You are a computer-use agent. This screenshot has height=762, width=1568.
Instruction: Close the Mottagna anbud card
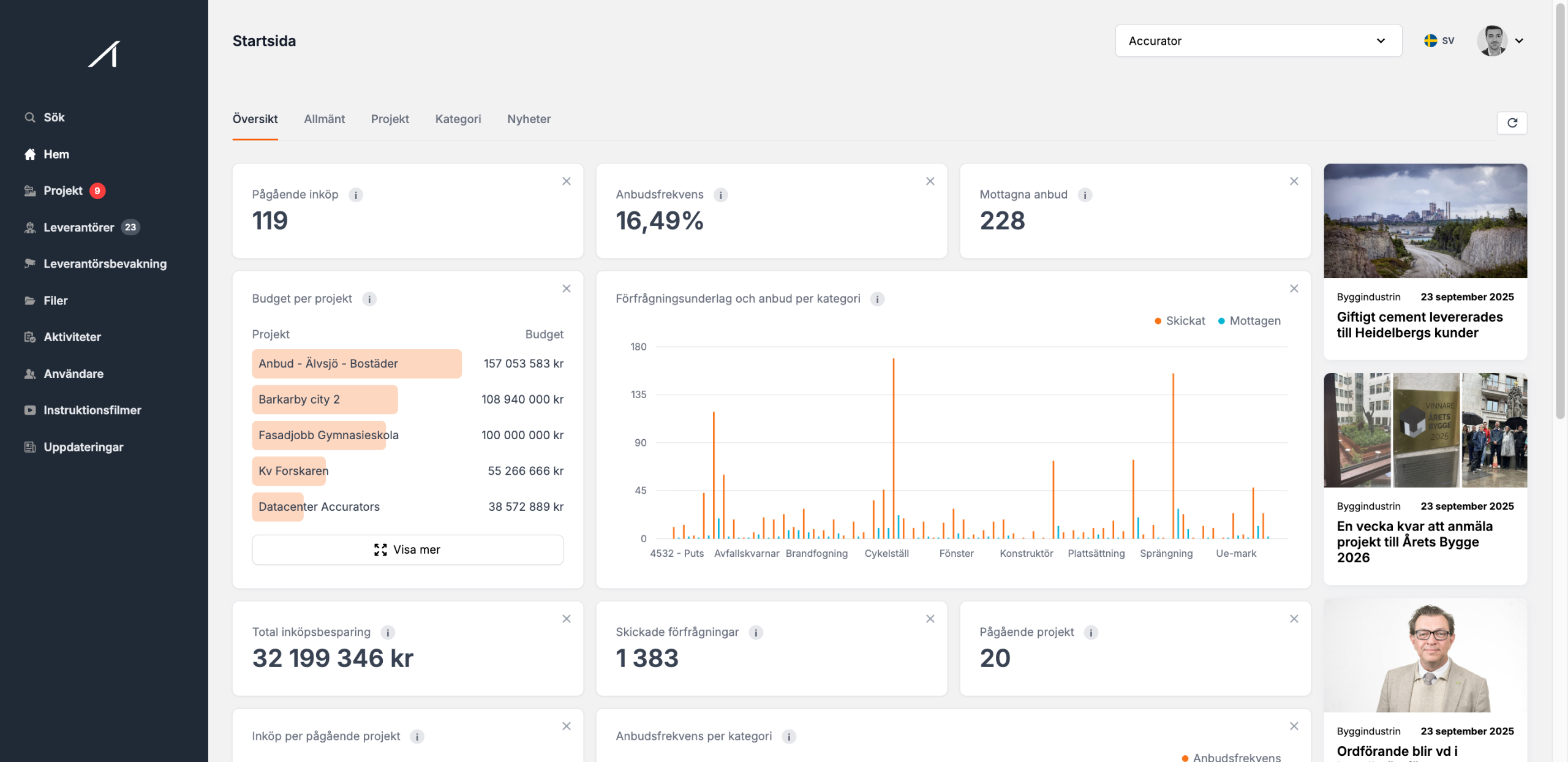(x=1294, y=181)
